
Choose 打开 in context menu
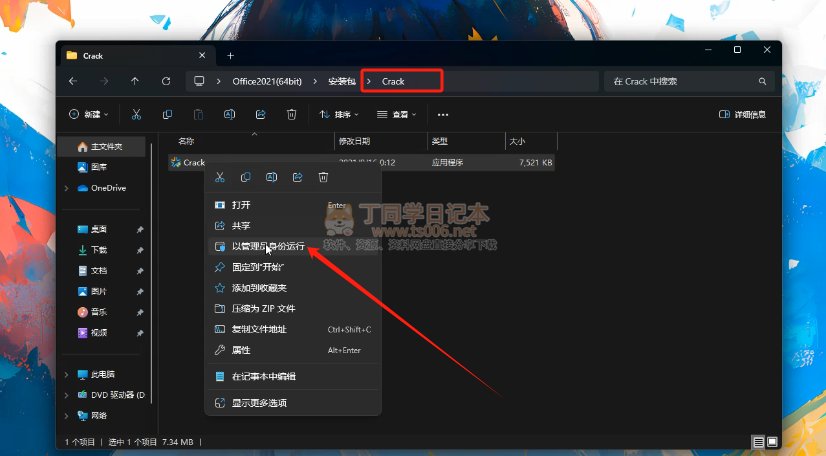[x=292, y=205]
